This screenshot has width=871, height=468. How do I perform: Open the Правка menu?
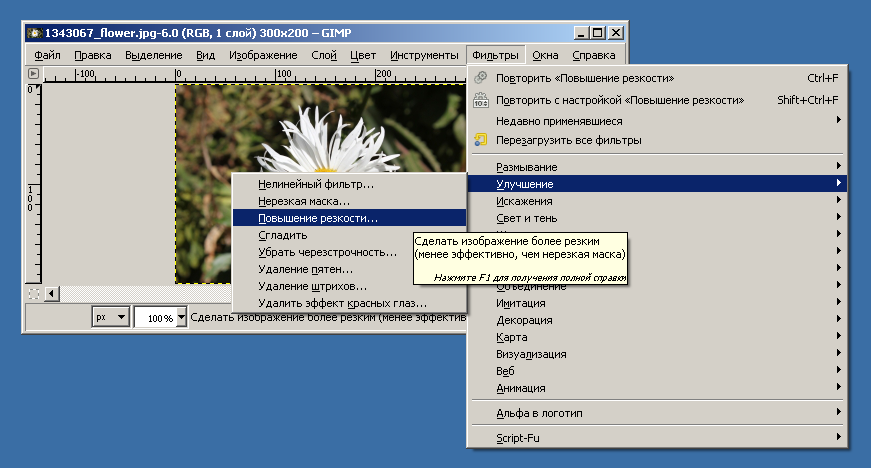(93, 55)
